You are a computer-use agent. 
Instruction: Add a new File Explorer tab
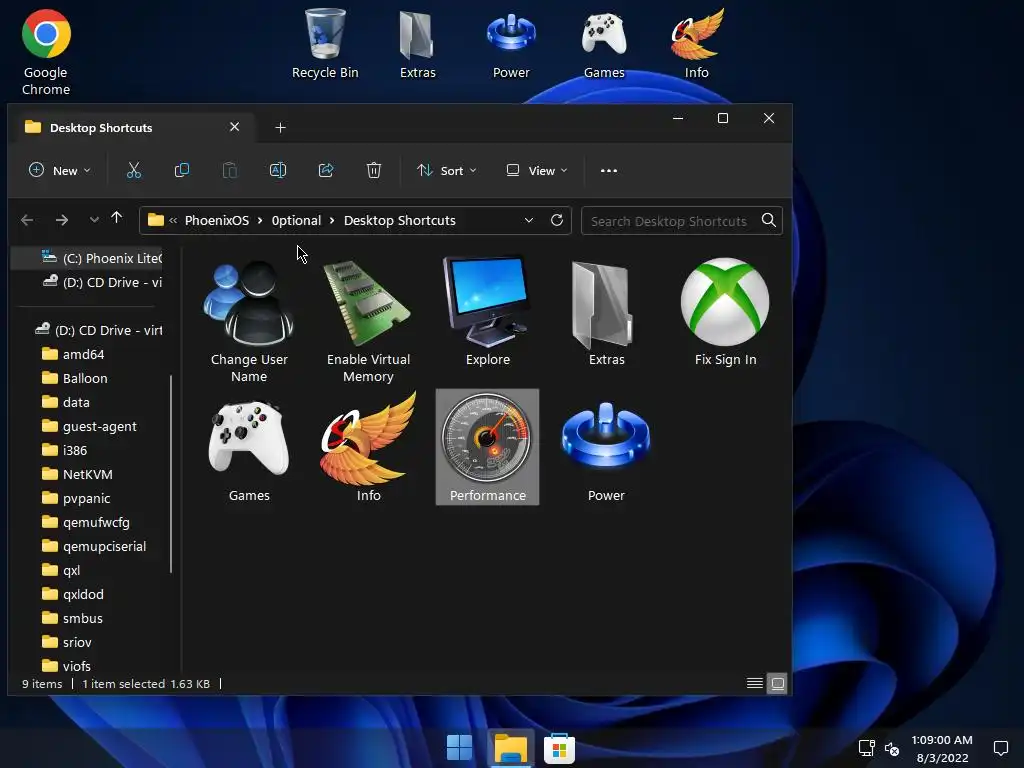click(x=280, y=127)
